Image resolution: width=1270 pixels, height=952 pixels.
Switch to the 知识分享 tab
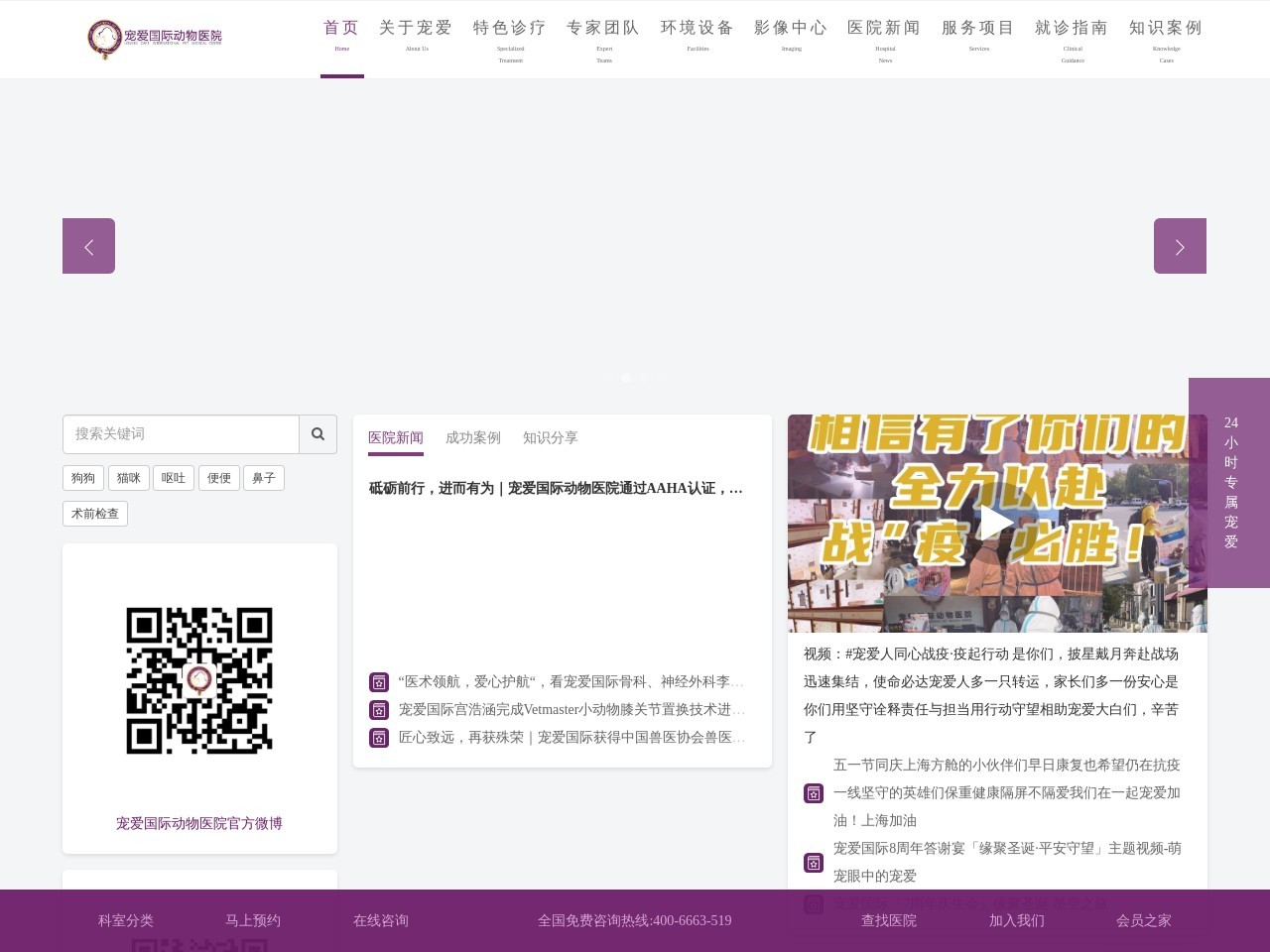[551, 438]
